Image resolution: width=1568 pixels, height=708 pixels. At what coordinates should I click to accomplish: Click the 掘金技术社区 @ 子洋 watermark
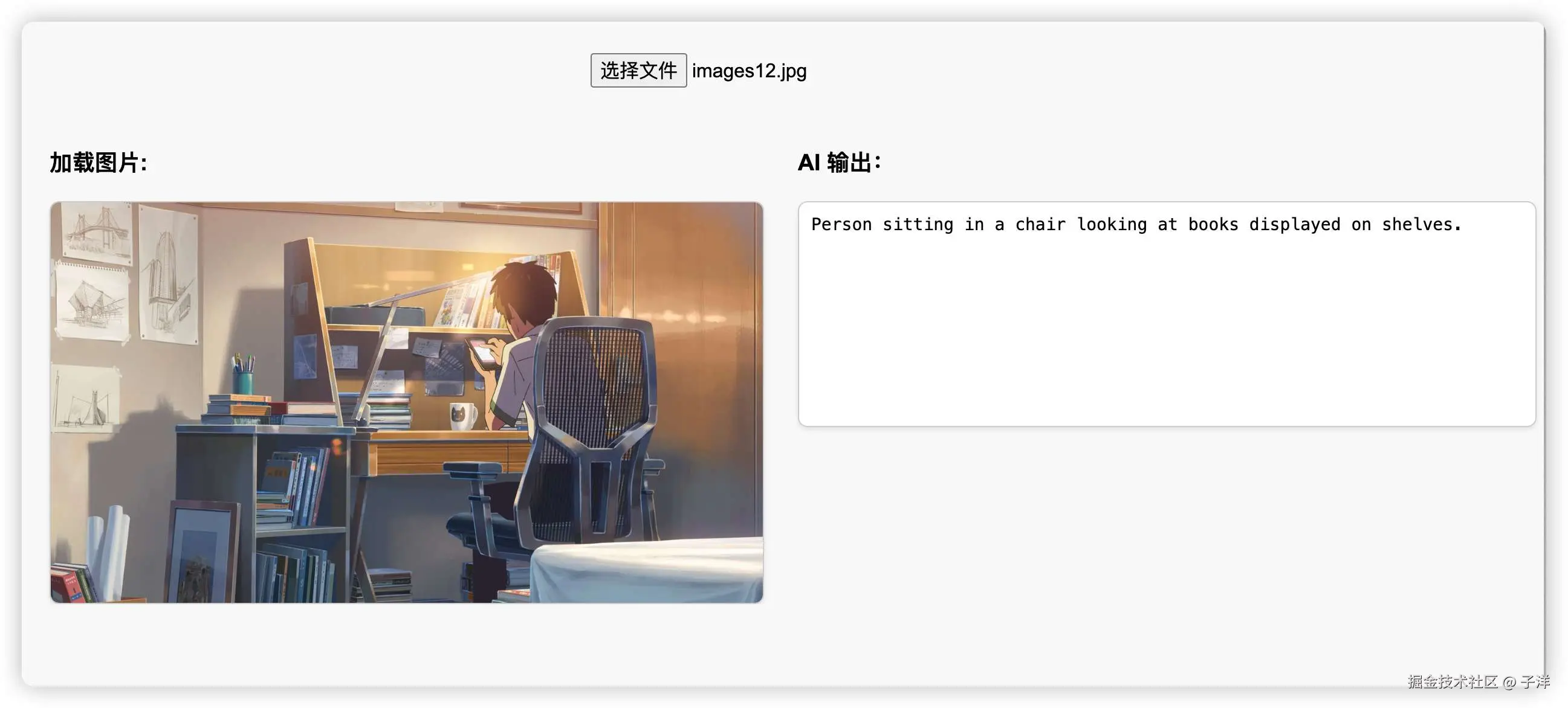pyautogui.click(x=1479, y=681)
